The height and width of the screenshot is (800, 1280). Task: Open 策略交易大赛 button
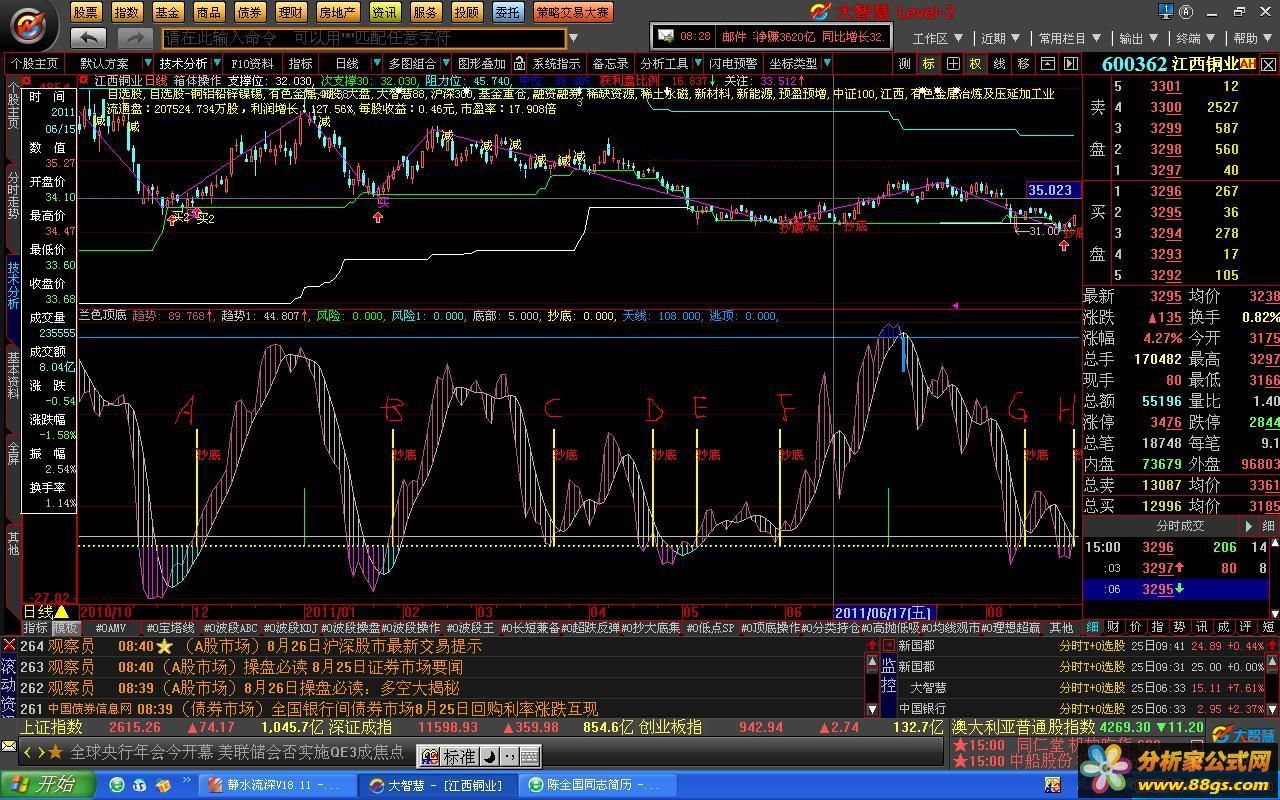coord(572,13)
